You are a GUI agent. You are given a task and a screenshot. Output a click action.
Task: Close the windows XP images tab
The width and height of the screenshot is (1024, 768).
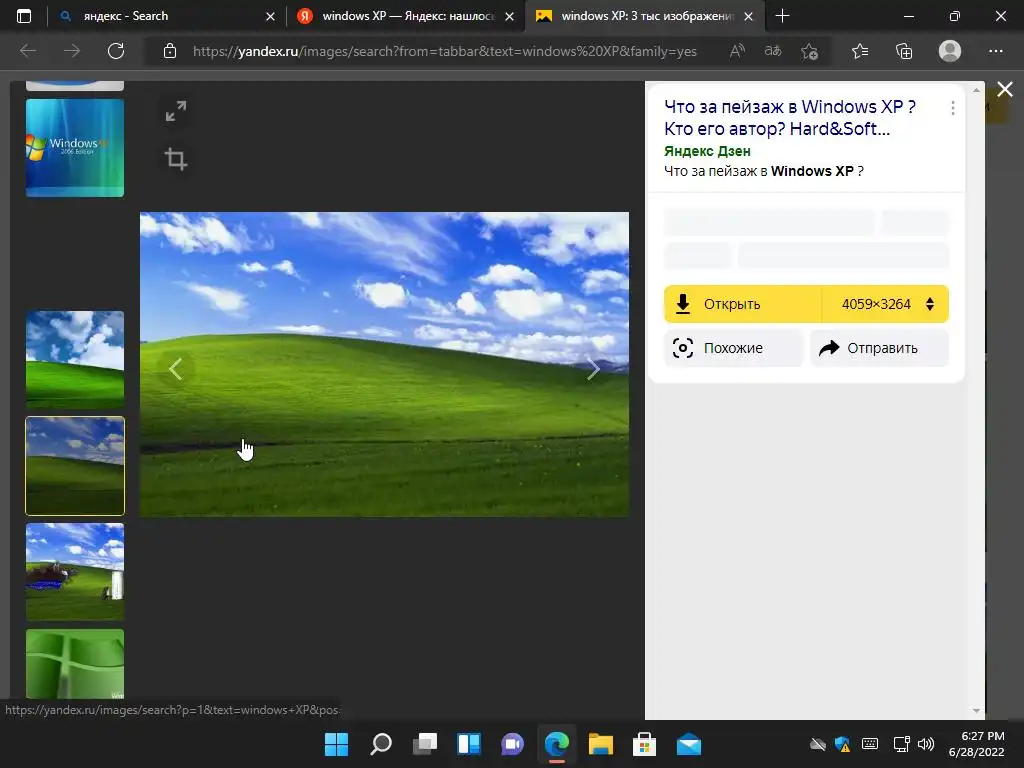tap(749, 16)
